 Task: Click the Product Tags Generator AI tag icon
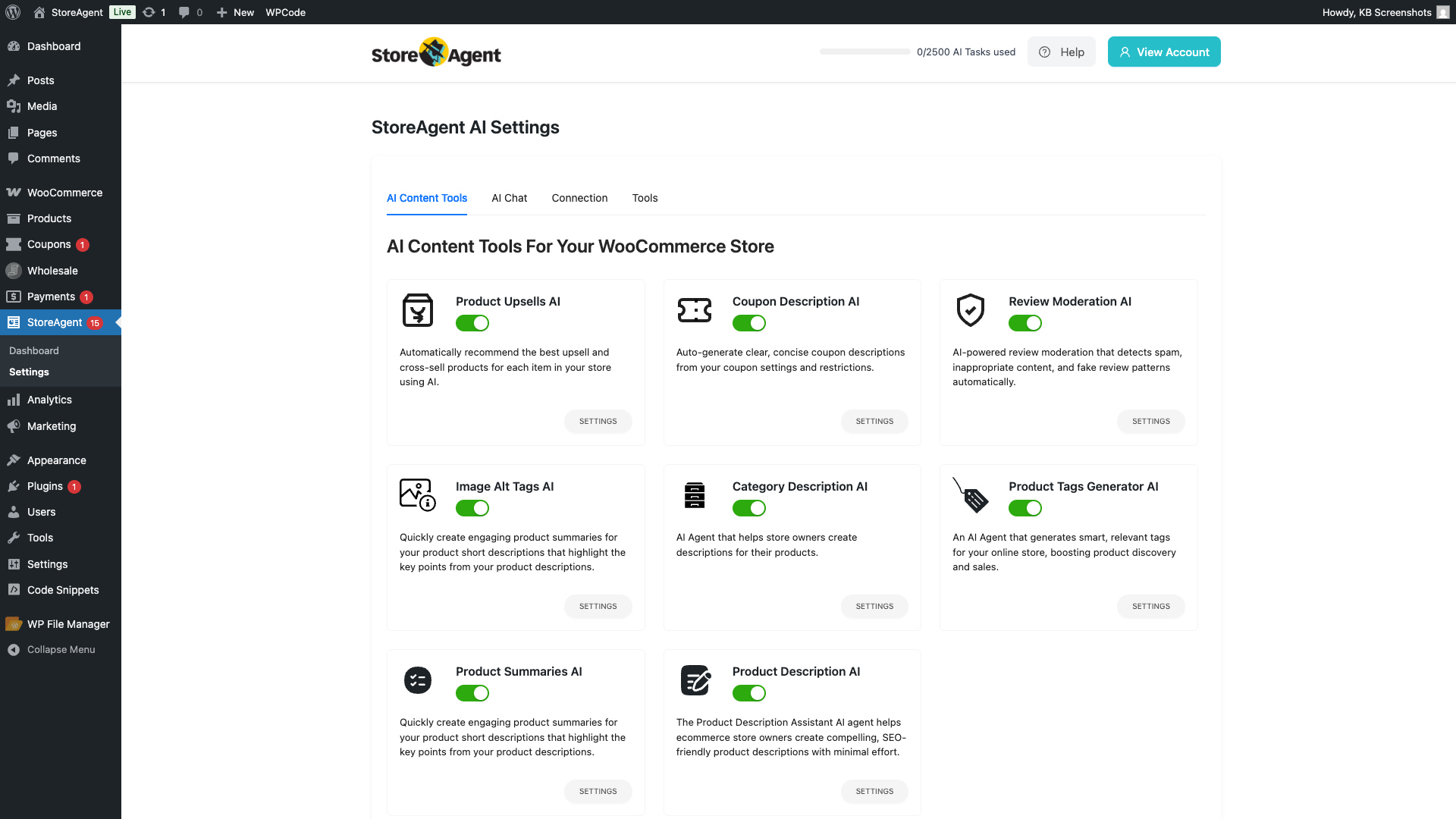(x=970, y=494)
